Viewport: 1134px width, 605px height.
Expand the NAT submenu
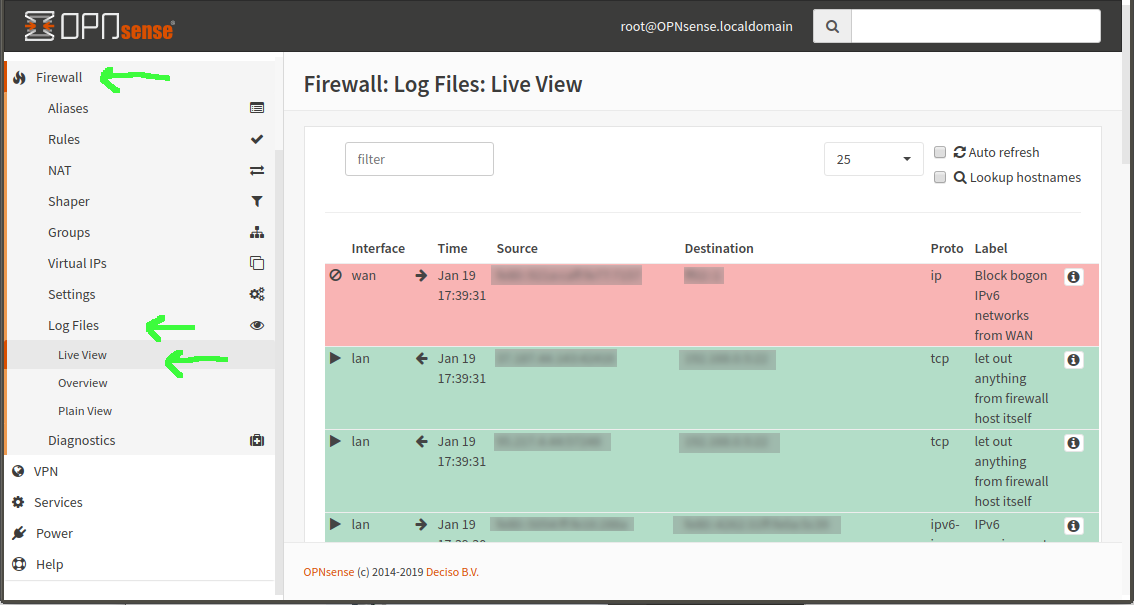pos(59,171)
